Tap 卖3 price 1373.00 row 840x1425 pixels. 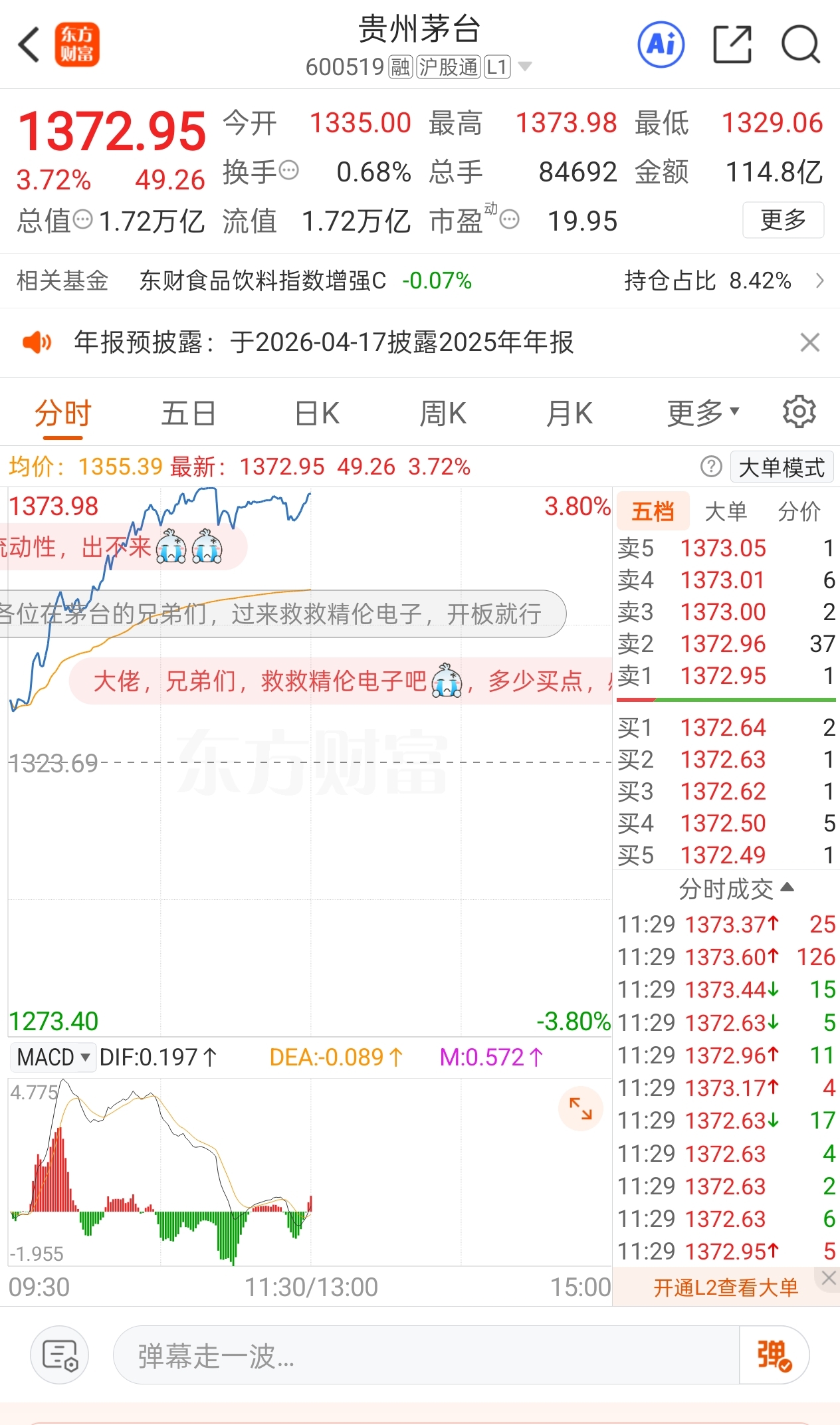pos(726,612)
